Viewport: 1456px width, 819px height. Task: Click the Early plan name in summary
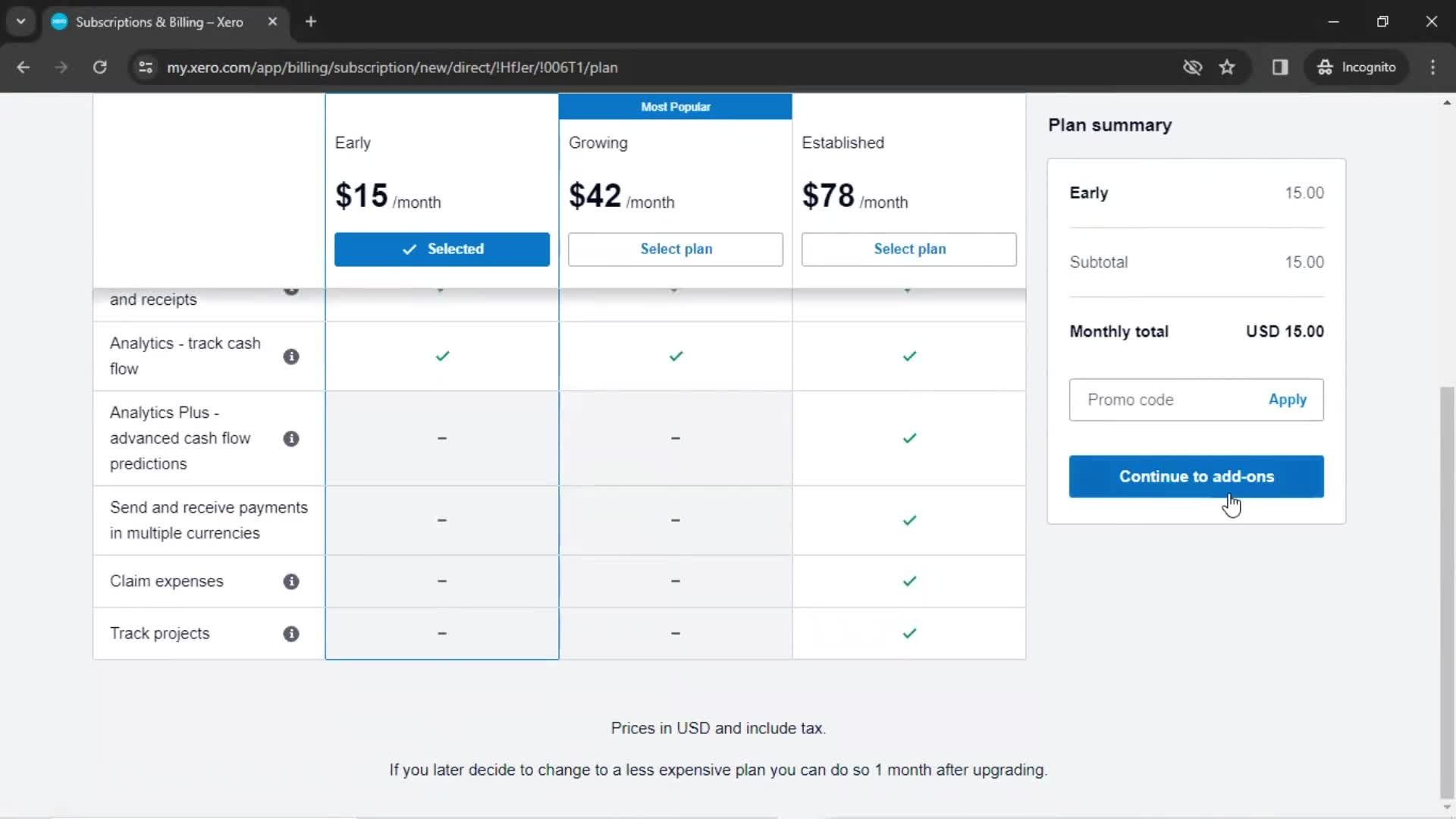[1089, 193]
